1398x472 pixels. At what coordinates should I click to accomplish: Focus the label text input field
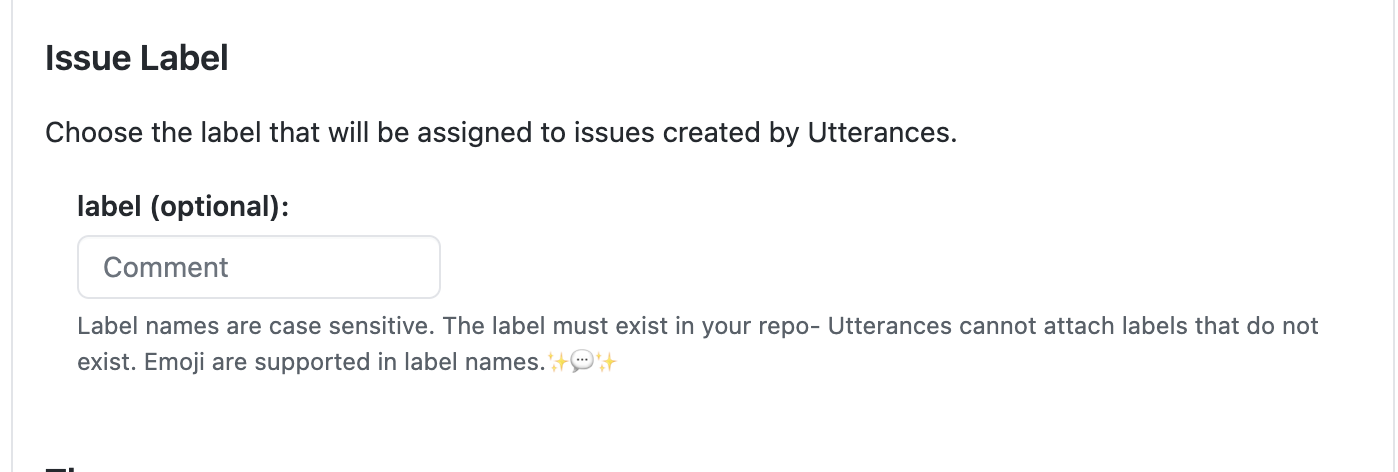pos(258,267)
